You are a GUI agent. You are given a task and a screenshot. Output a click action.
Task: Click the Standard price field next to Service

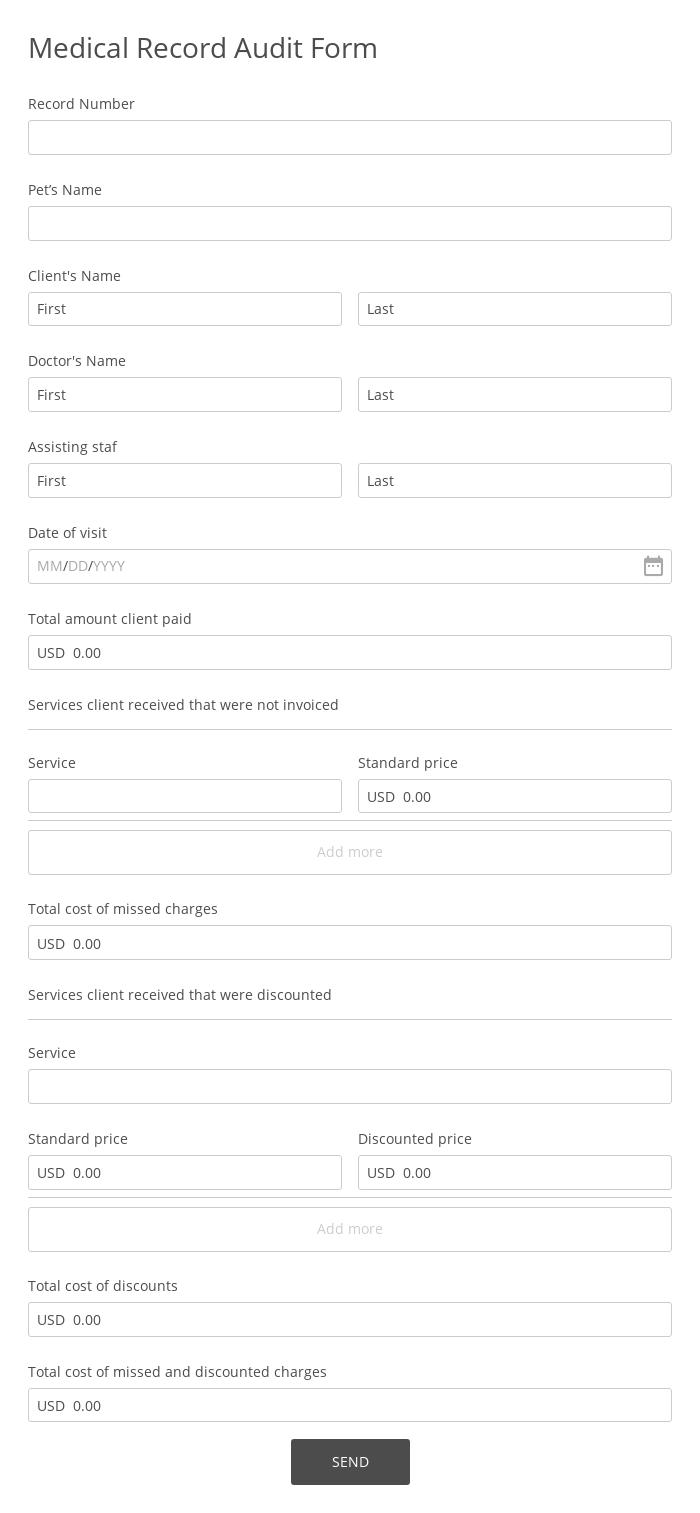(x=515, y=796)
